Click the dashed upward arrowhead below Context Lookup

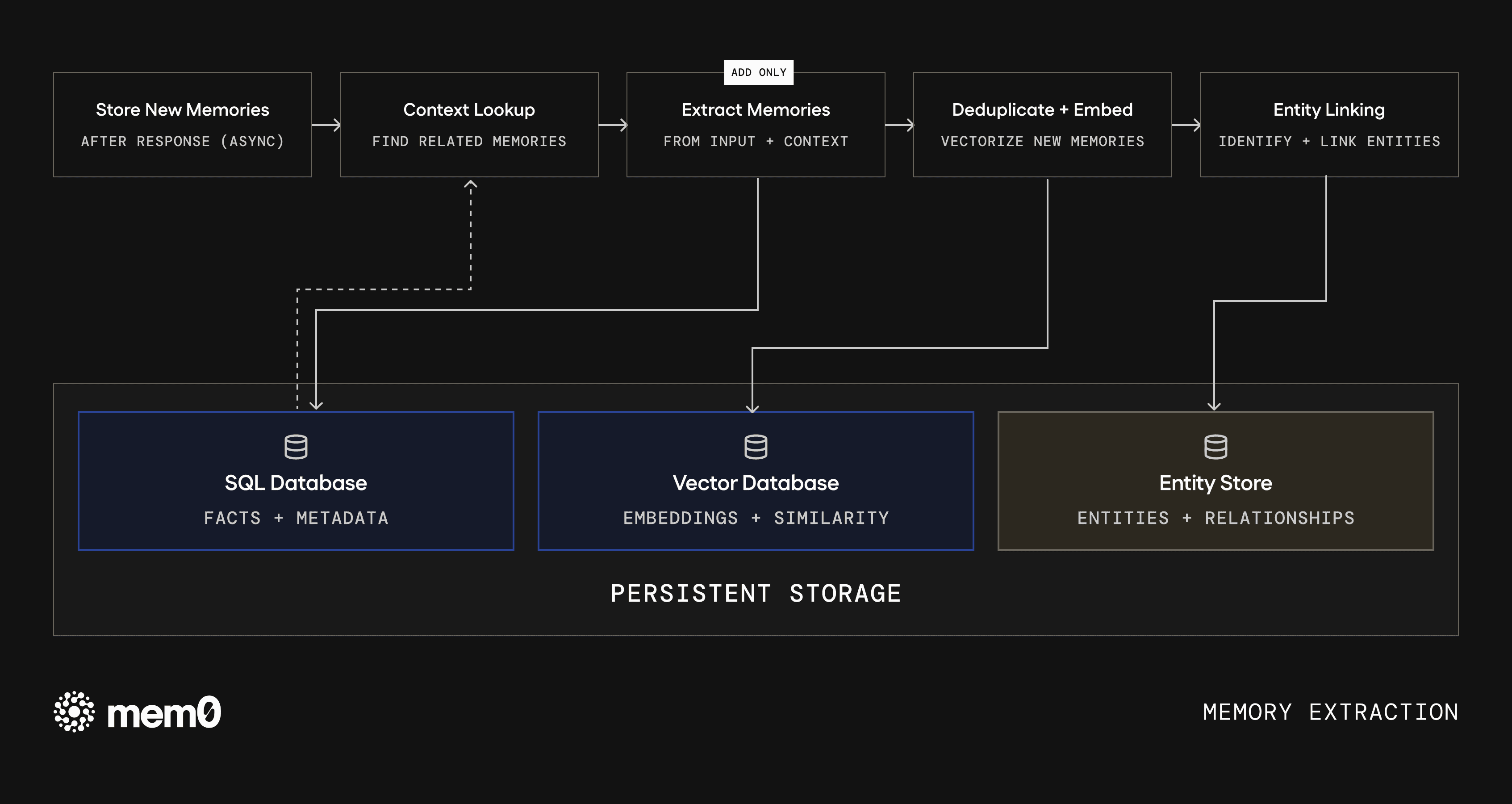(x=470, y=184)
